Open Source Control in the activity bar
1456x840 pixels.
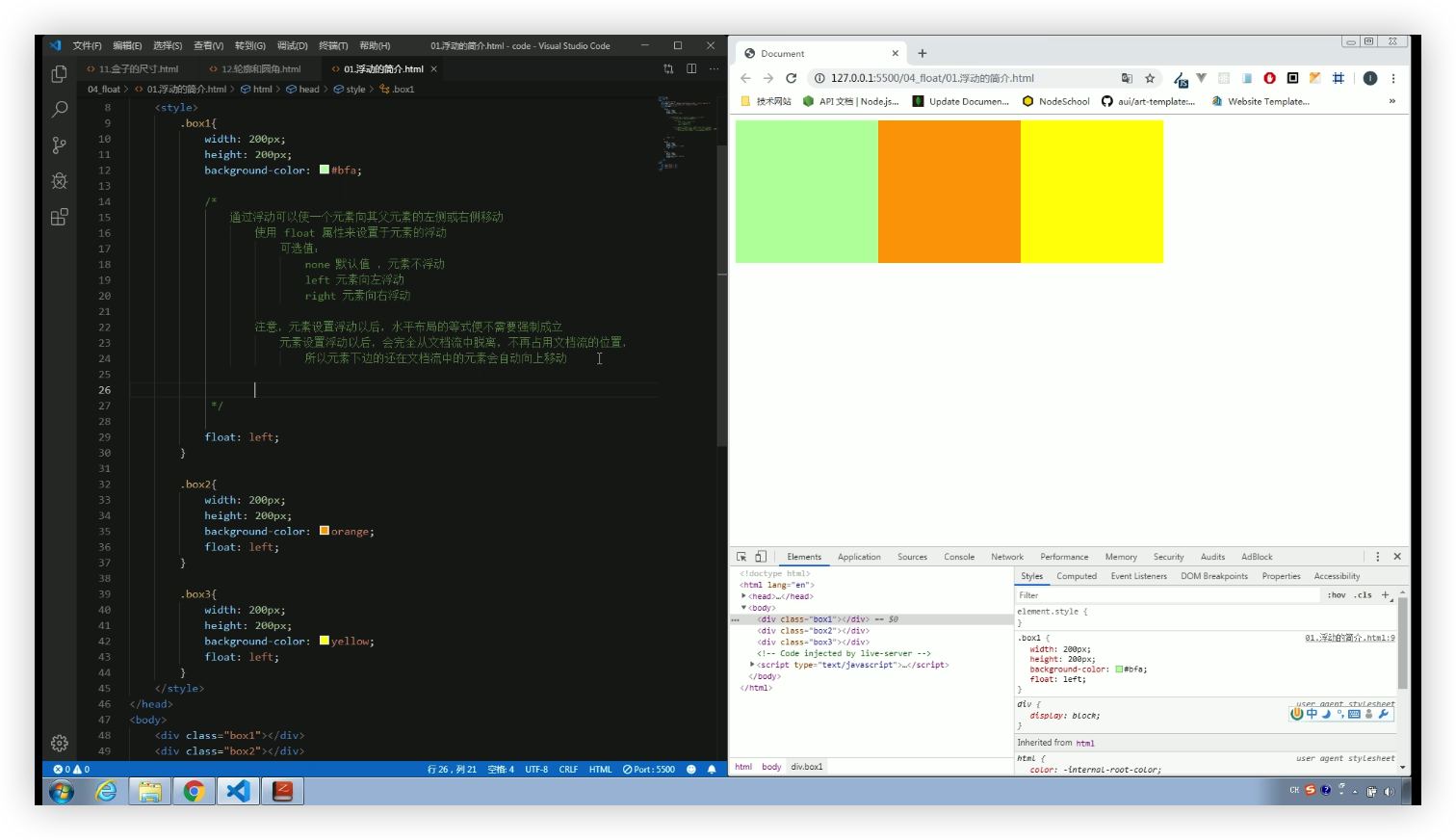59,145
